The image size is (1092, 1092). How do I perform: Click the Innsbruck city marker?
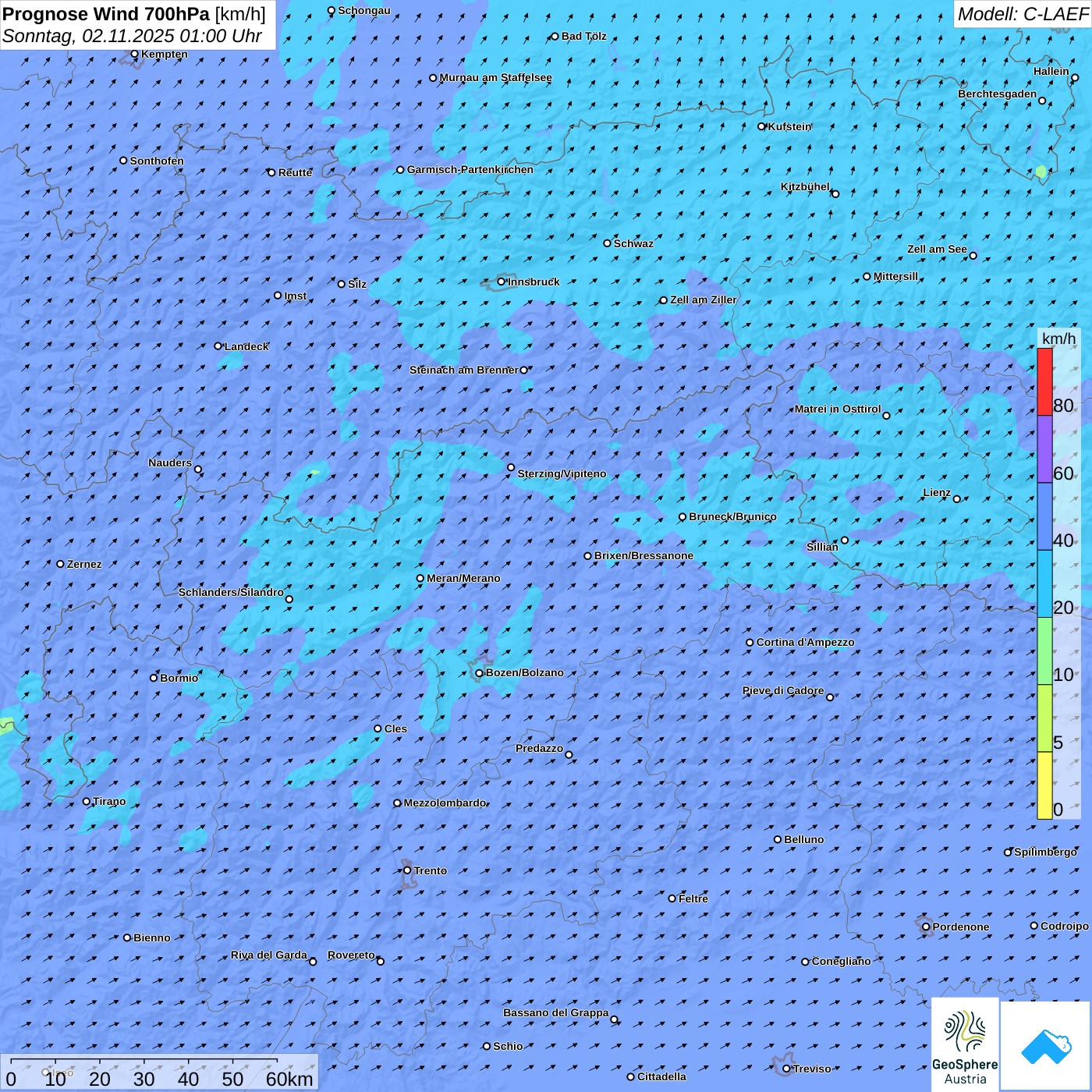tap(502, 282)
